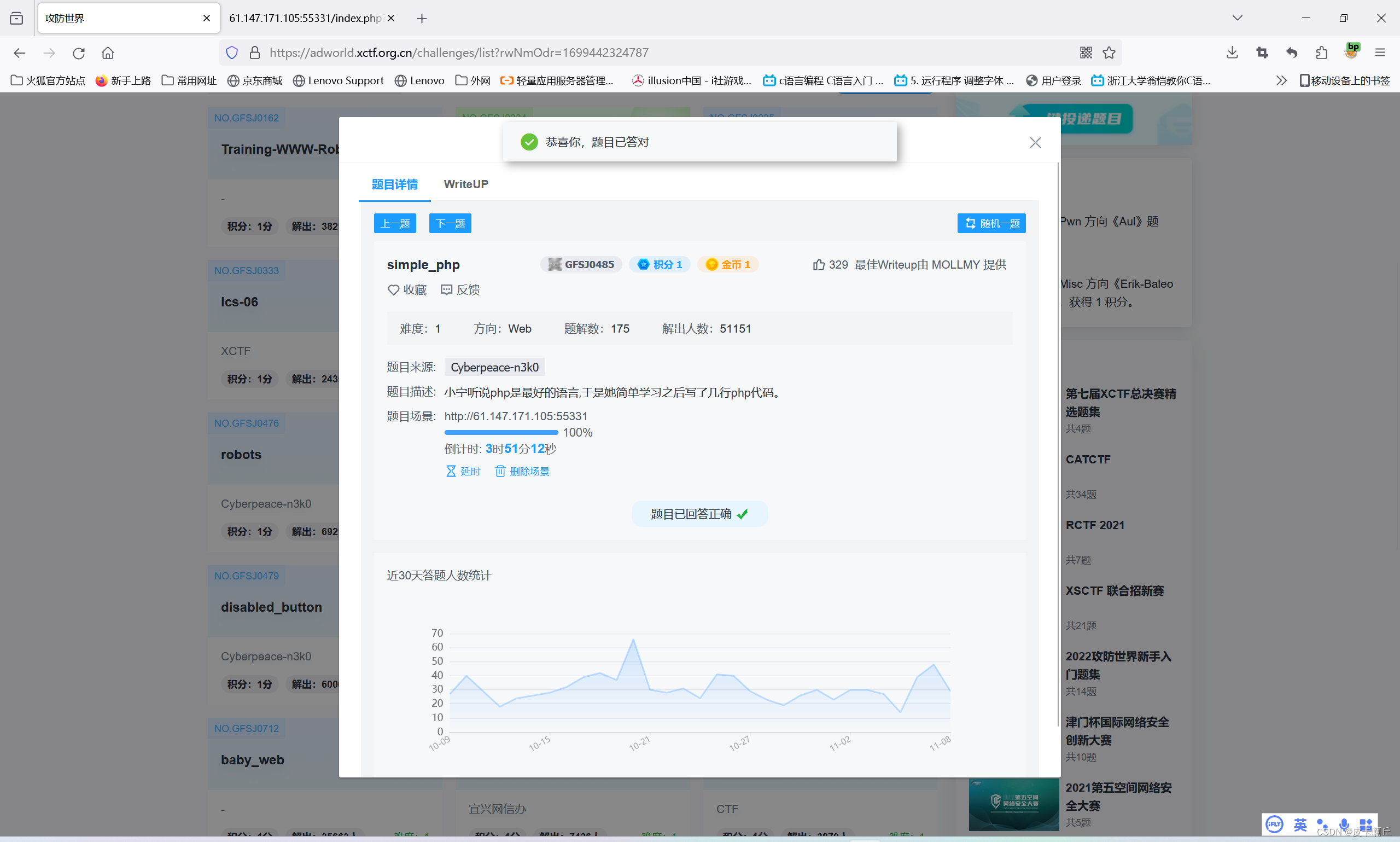Image resolution: width=1400 pixels, height=842 pixels.
Task: Click the dialog close X button
Action: [1035, 142]
